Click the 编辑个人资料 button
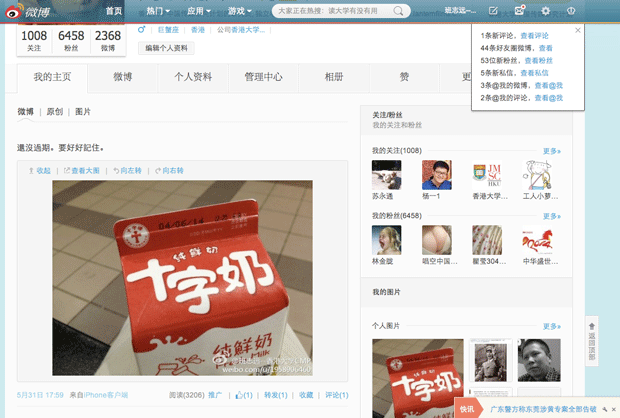 pyautogui.click(x=166, y=48)
